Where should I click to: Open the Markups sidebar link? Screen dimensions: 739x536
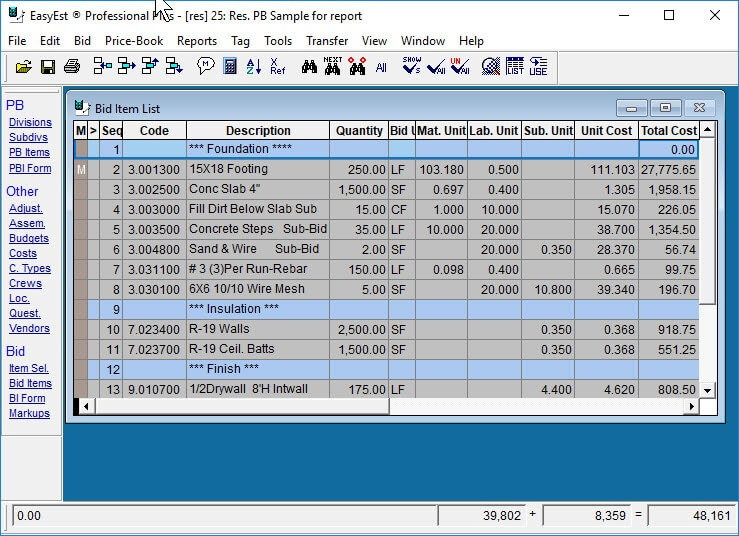(29, 413)
